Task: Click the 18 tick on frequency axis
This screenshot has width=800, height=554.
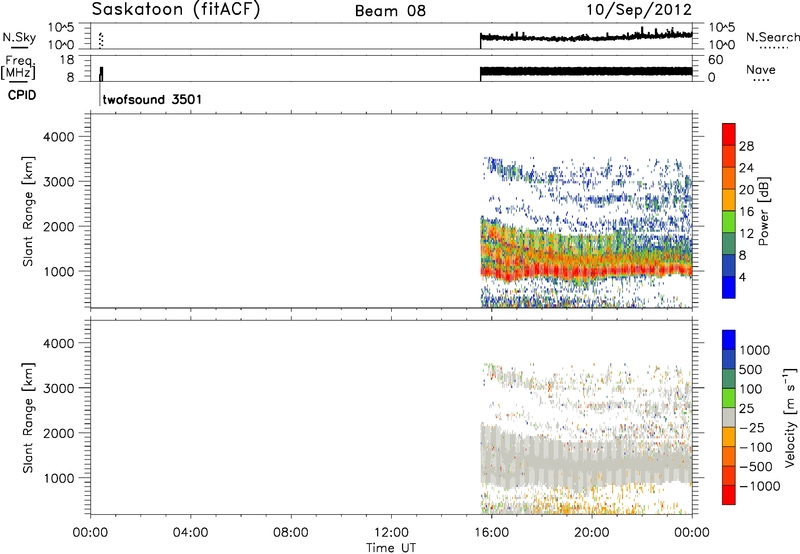Action: pos(67,60)
